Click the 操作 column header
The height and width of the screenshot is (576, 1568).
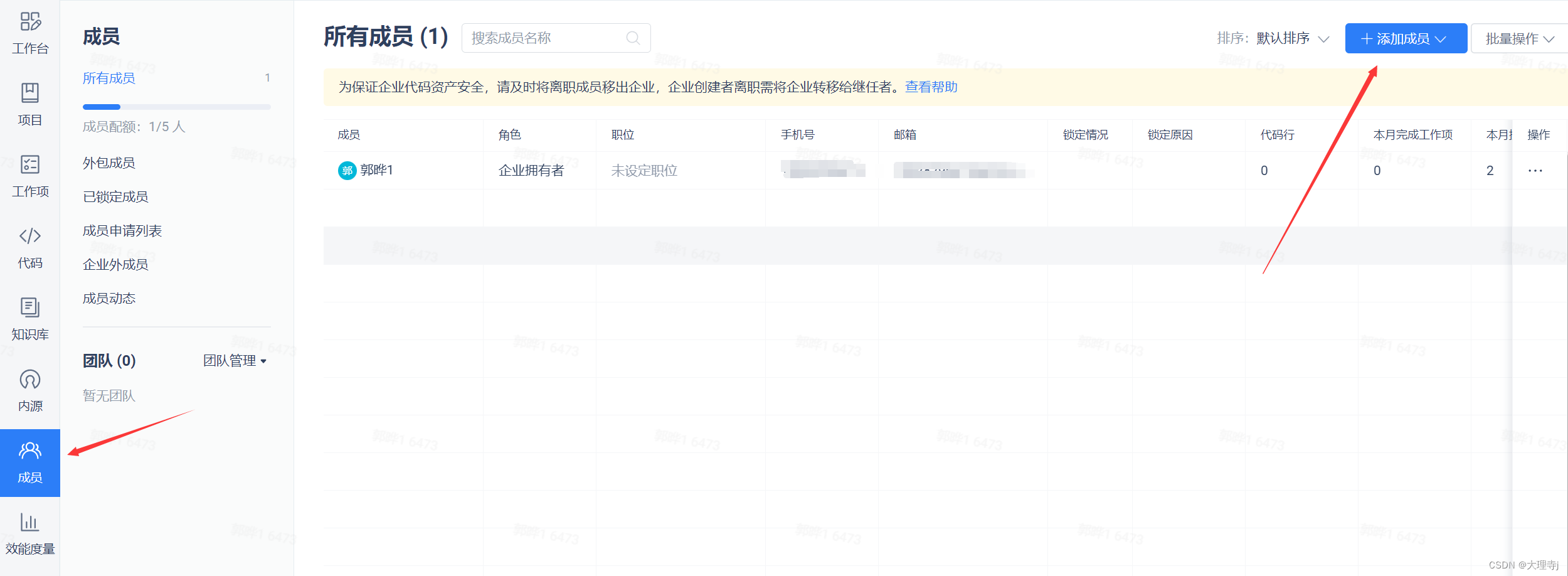point(1539,135)
